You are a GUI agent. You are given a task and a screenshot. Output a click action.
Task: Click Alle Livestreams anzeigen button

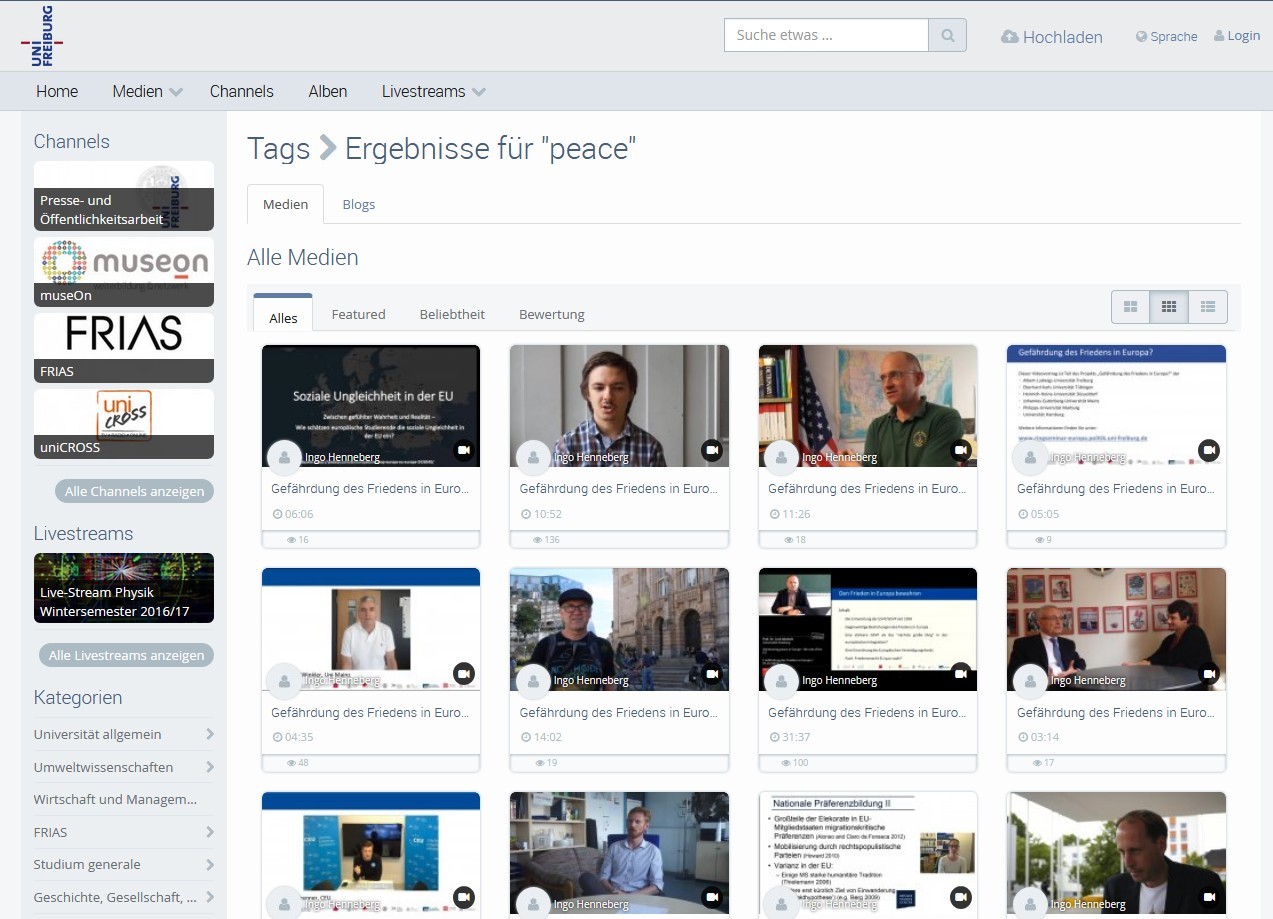pos(126,655)
